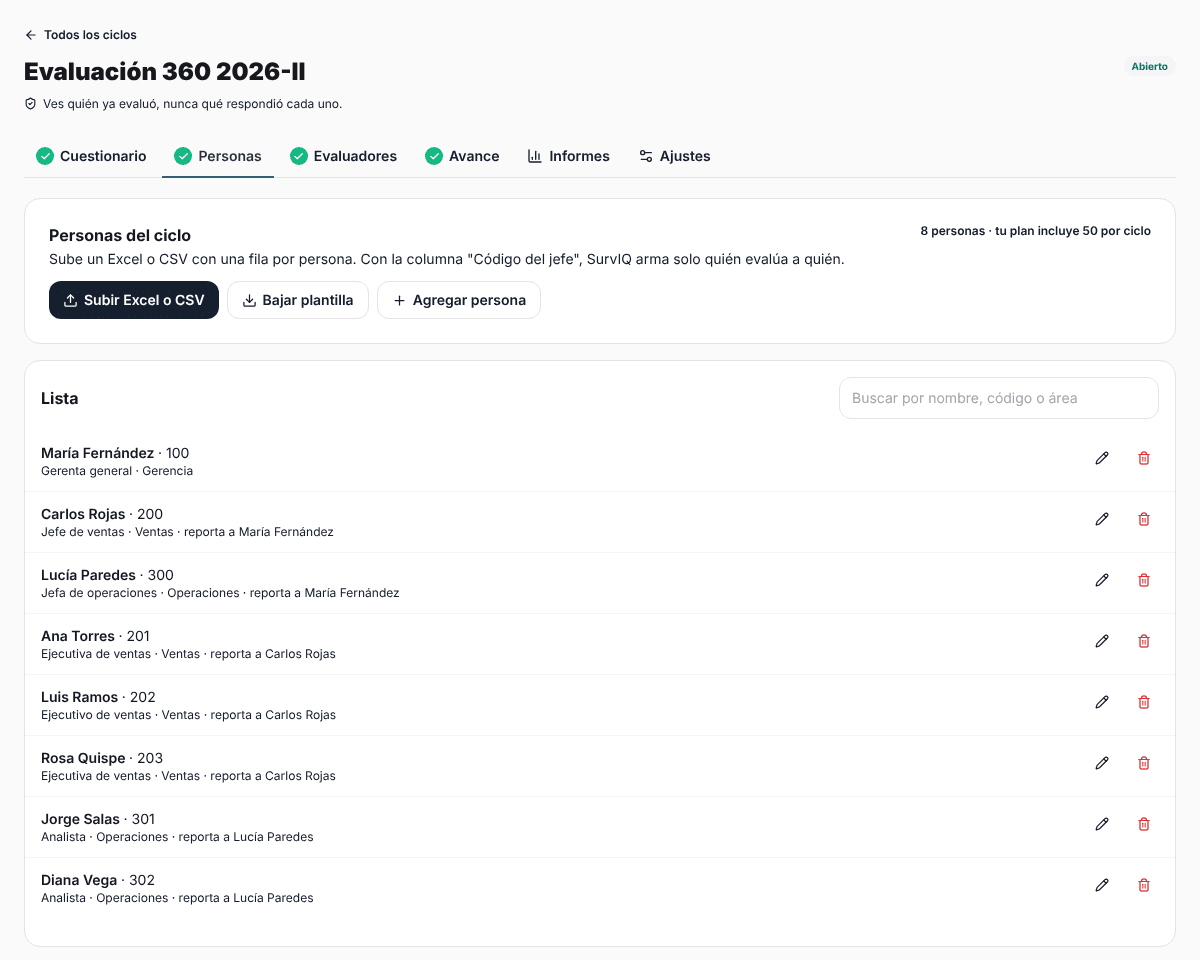Remove Lucía Paredes via the trash icon
Viewport: 1200px width, 960px height.
pos(1144,580)
